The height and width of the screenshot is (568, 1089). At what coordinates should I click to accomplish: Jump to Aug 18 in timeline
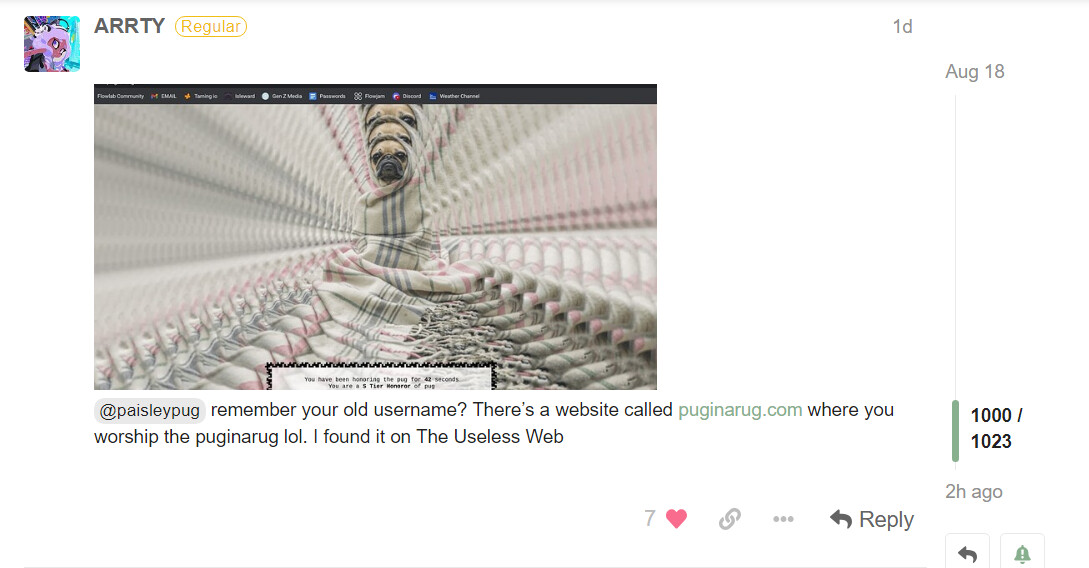(974, 72)
